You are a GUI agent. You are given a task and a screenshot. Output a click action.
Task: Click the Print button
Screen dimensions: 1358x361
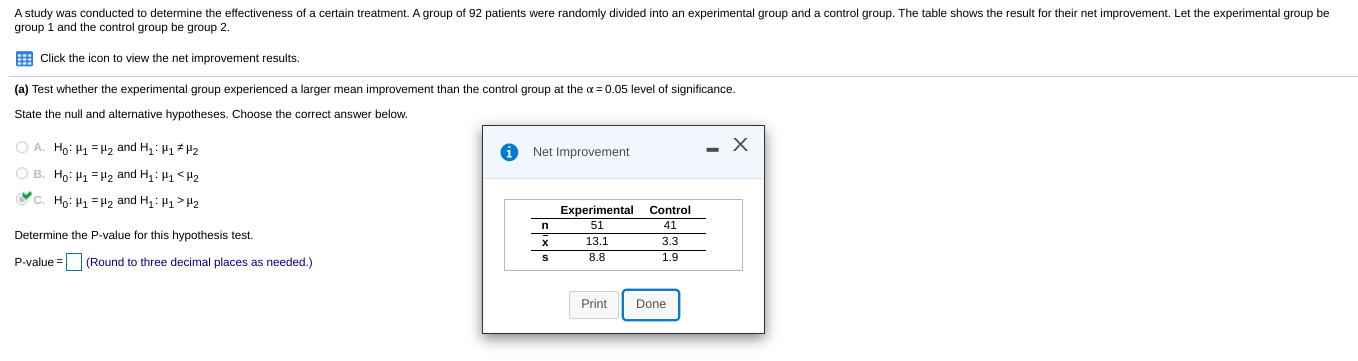[x=594, y=305]
